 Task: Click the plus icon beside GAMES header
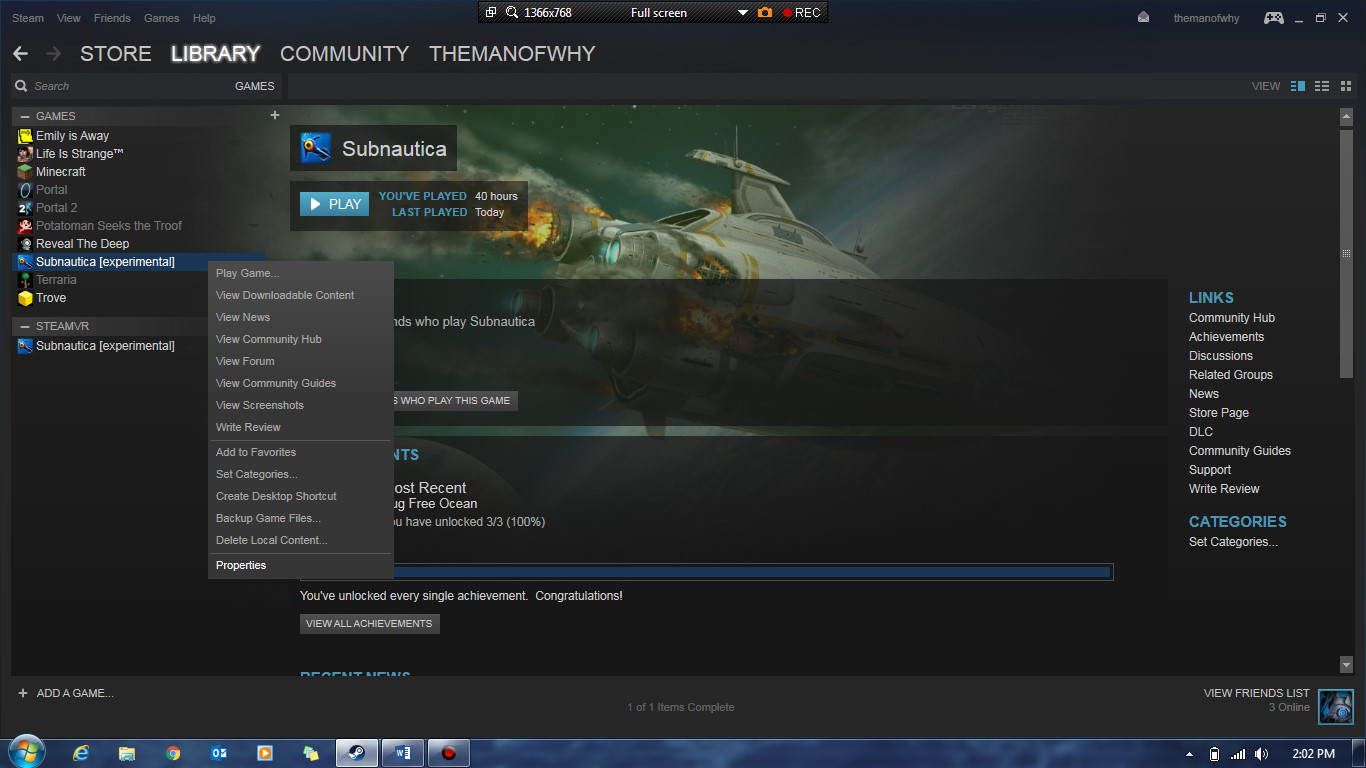[x=275, y=115]
